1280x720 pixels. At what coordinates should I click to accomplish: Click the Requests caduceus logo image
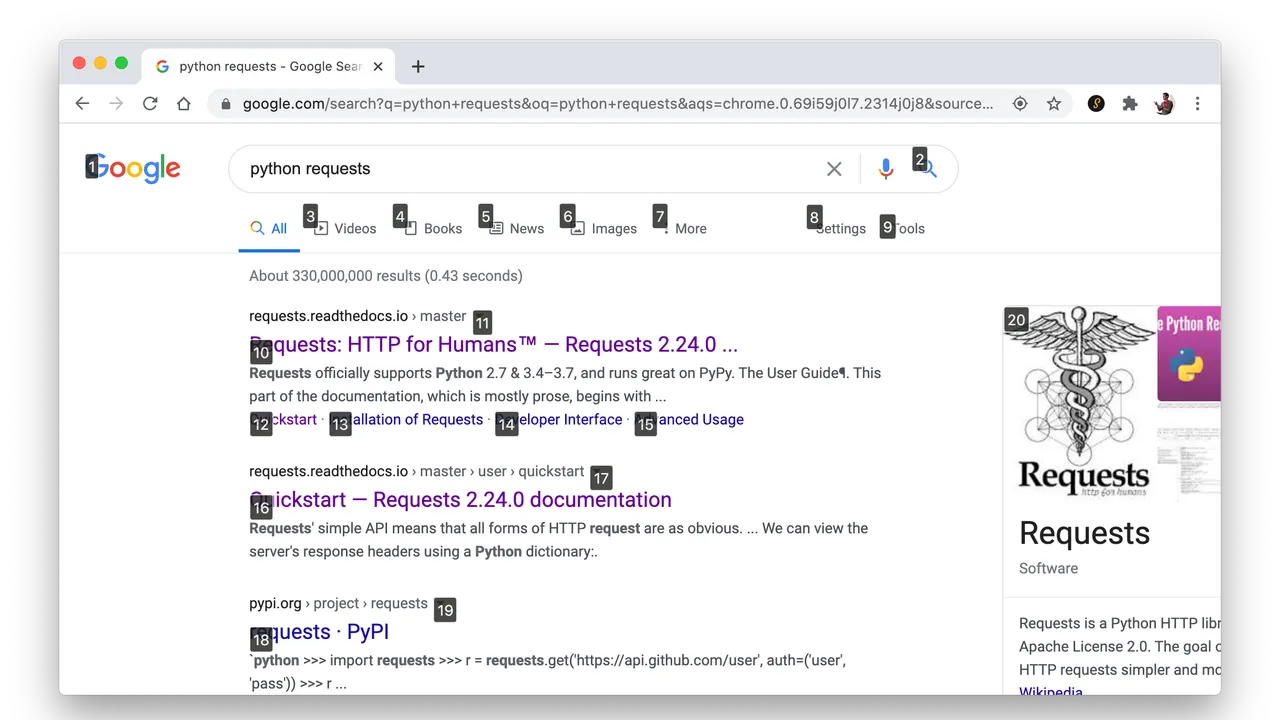[1079, 402]
